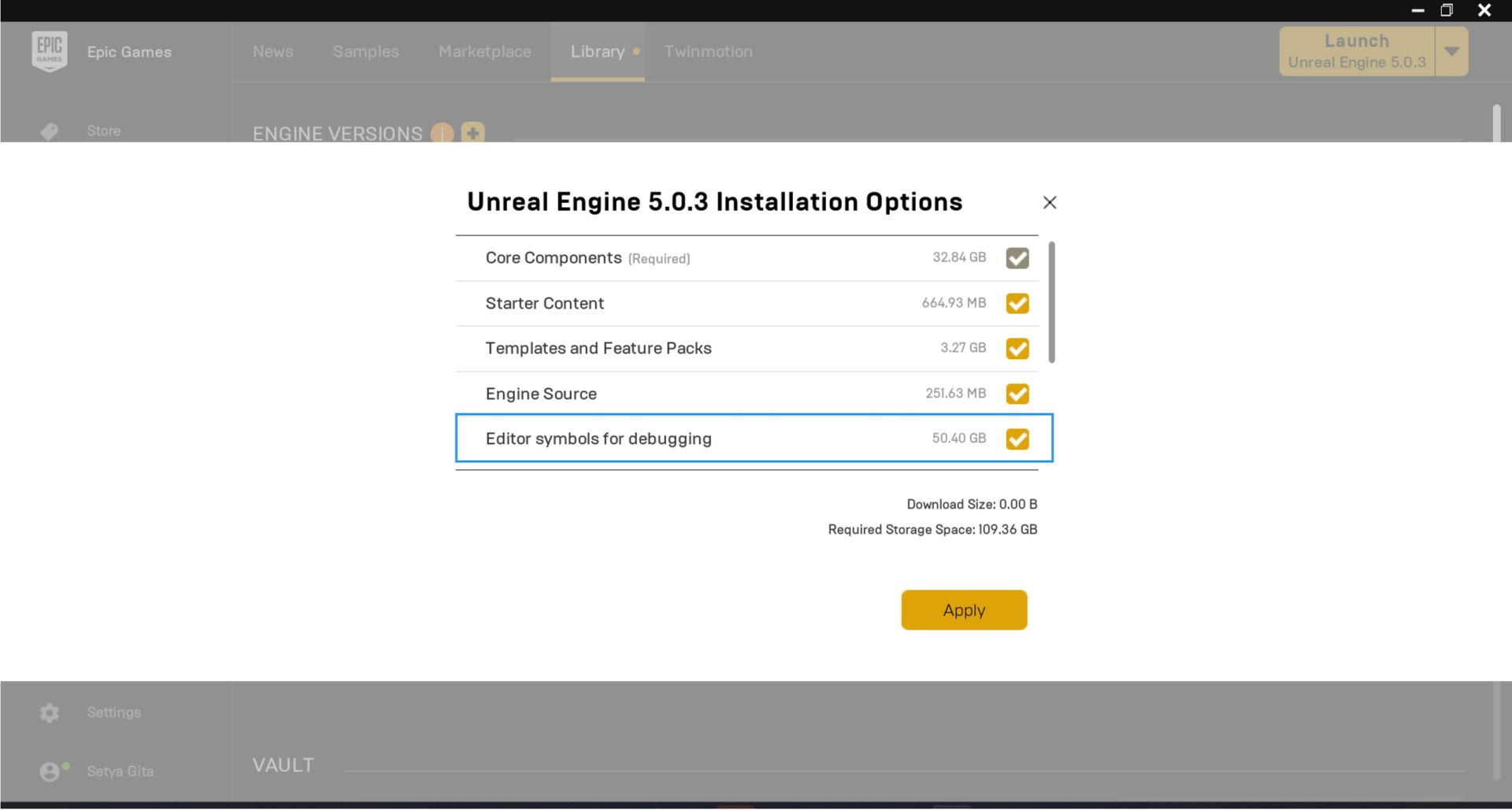Open Store in the sidebar
Viewport: 1512px width, 810px height.
(103, 131)
